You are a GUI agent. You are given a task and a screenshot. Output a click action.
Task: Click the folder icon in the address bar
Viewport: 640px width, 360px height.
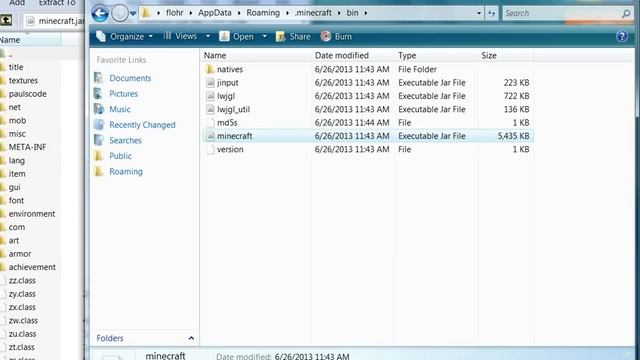click(x=146, y=13)
